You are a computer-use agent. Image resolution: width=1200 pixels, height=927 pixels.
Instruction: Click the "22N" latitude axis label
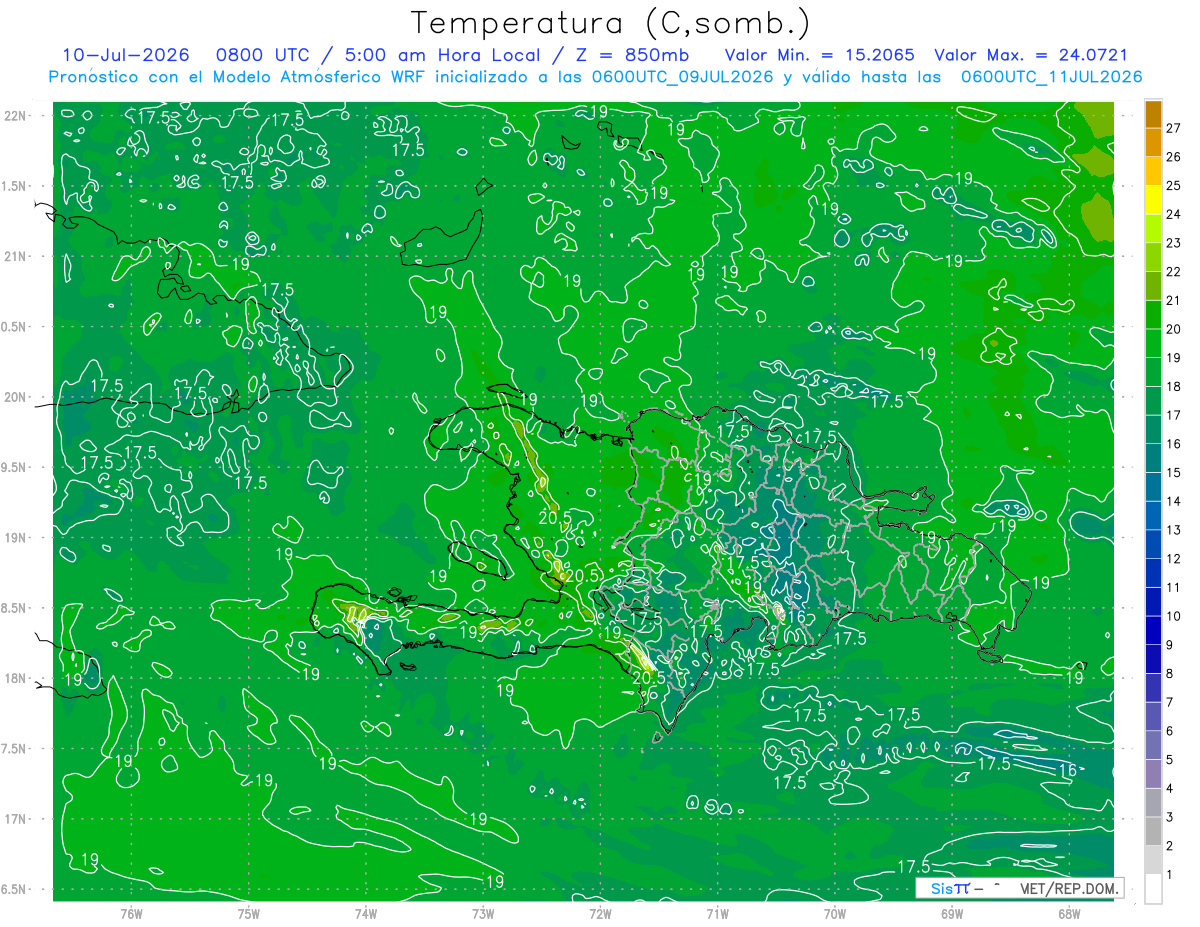pos(17,116)
